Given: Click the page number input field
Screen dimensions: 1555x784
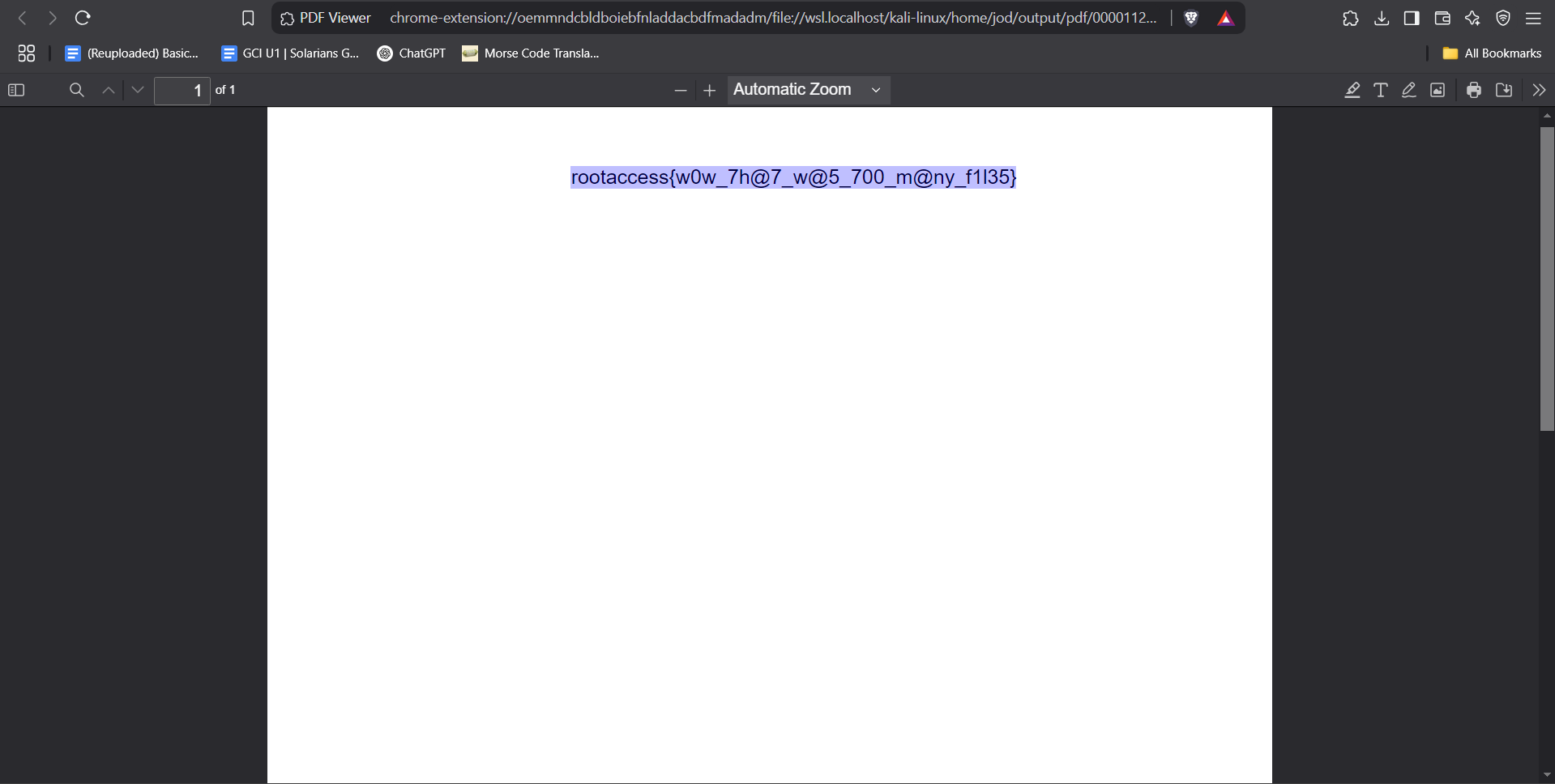Looking at the screenshot, I should point(182,91).
